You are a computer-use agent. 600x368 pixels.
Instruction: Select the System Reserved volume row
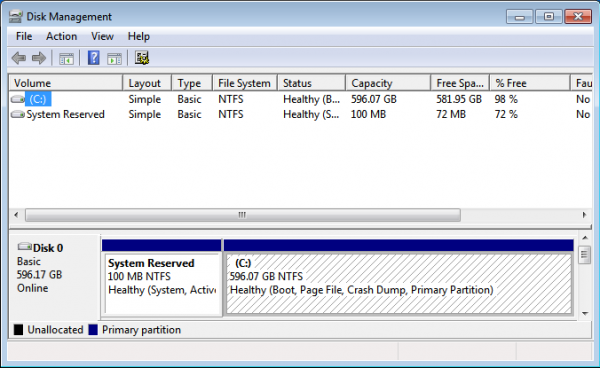(x=301, y=114)
